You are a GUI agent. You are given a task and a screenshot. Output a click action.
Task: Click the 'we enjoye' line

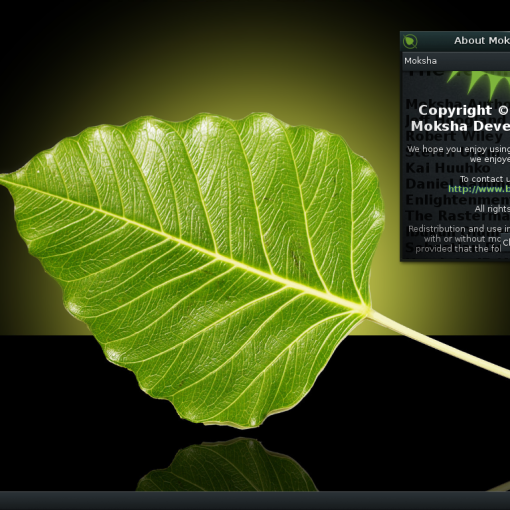click(x=490, y=159)
